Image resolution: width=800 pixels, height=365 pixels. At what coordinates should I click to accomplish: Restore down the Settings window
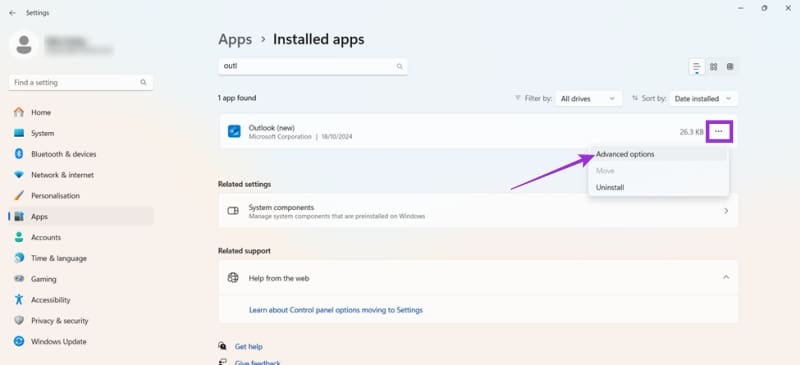point(764,8)
